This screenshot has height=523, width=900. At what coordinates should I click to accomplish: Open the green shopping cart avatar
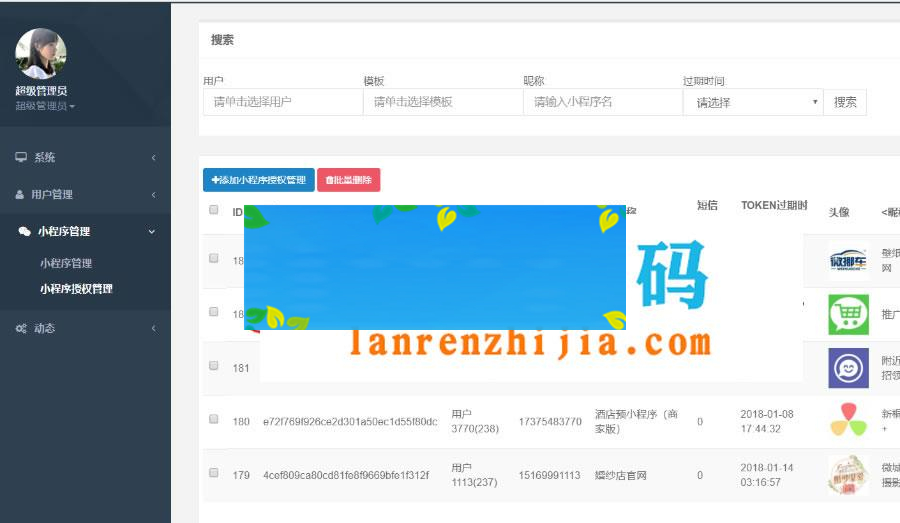point(848,314)
